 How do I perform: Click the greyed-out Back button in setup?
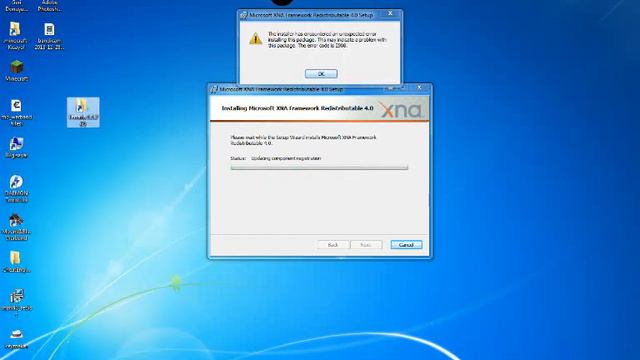click(333, 245)
